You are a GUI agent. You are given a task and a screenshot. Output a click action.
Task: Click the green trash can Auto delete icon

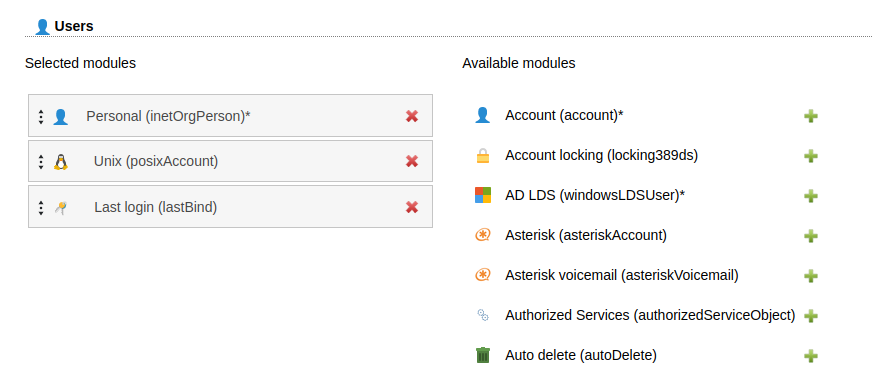click(x=482, y=355)
